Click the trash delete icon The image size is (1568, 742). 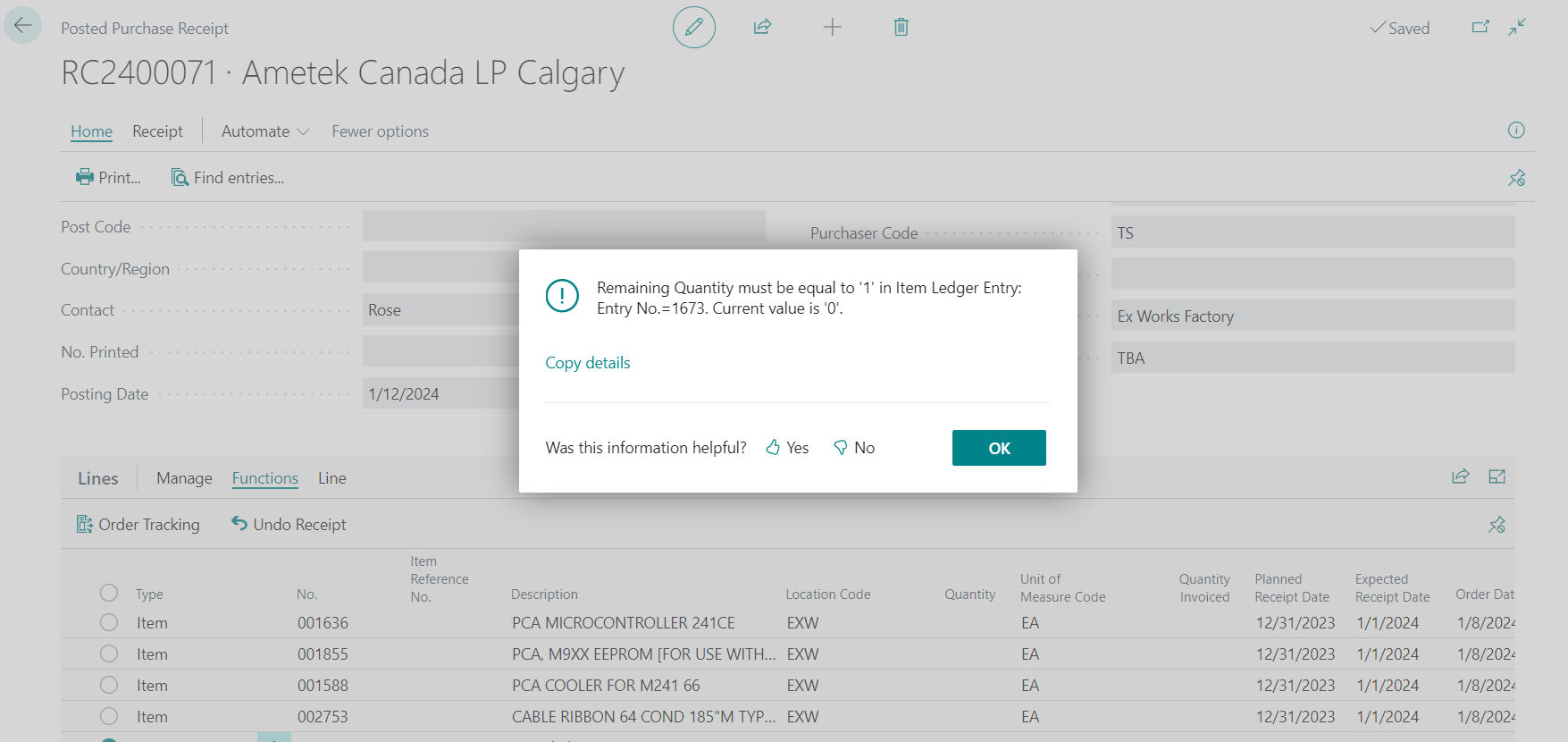(901, 27)
